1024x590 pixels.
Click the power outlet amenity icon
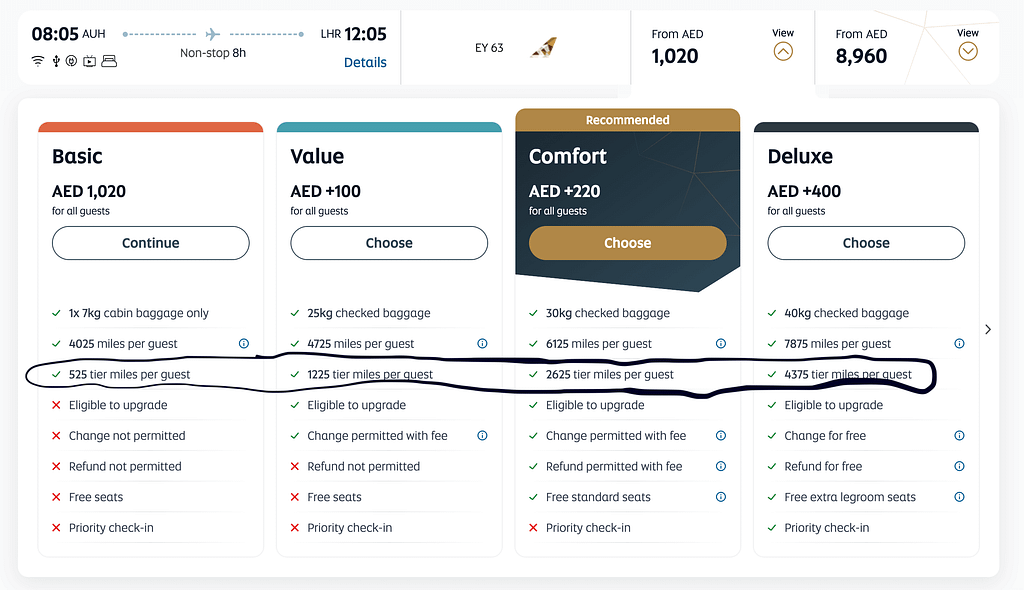tap(71, 60)
